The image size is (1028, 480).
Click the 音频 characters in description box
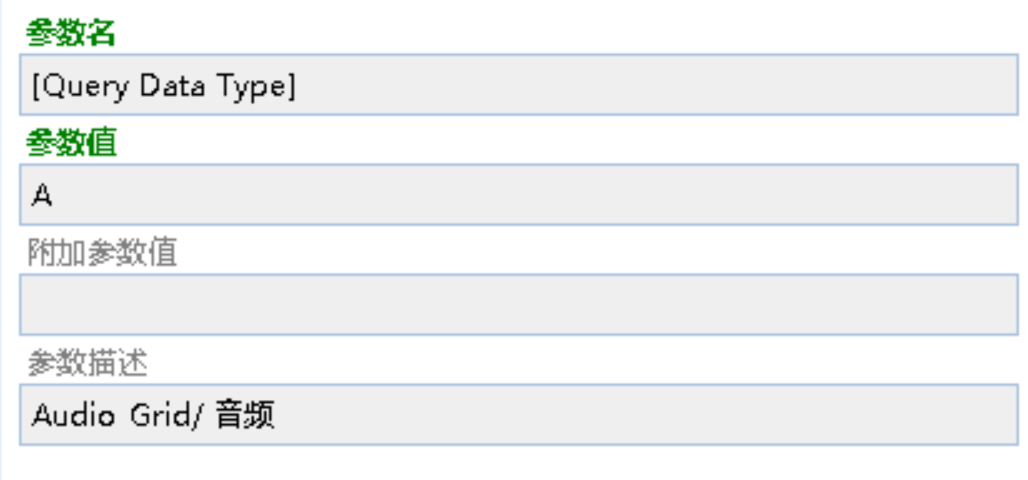(245, 415)
